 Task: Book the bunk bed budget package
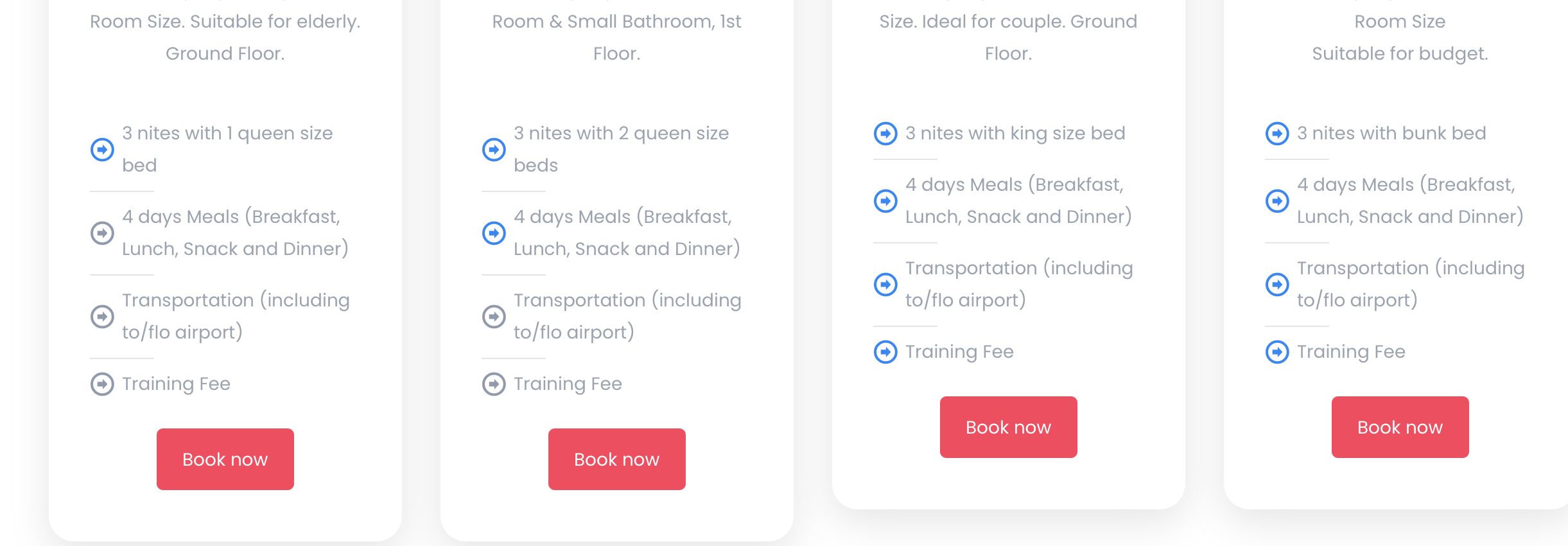tap(1400, 427)
